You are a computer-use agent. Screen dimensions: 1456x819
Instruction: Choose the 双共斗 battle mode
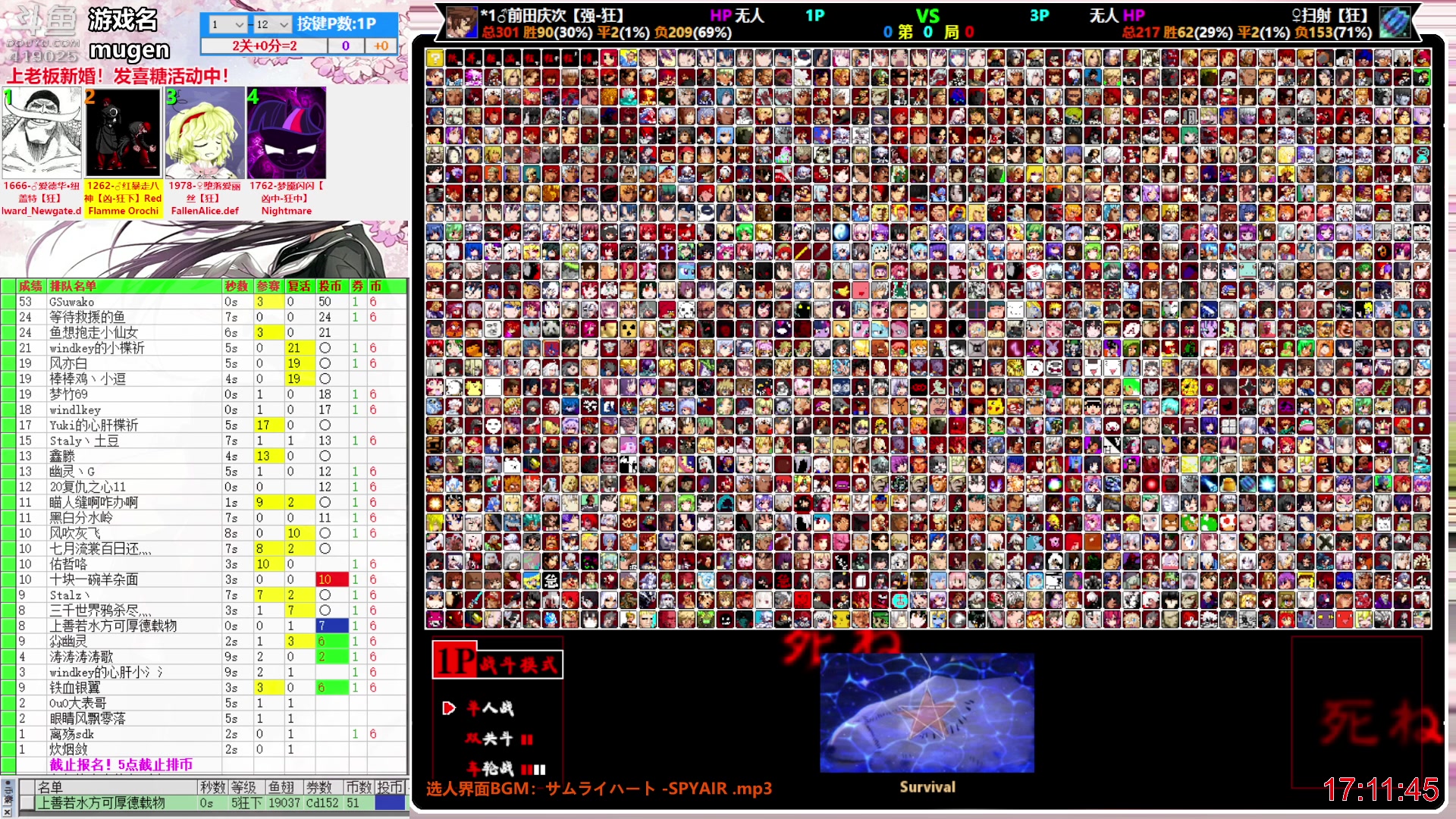pos(490,739)
